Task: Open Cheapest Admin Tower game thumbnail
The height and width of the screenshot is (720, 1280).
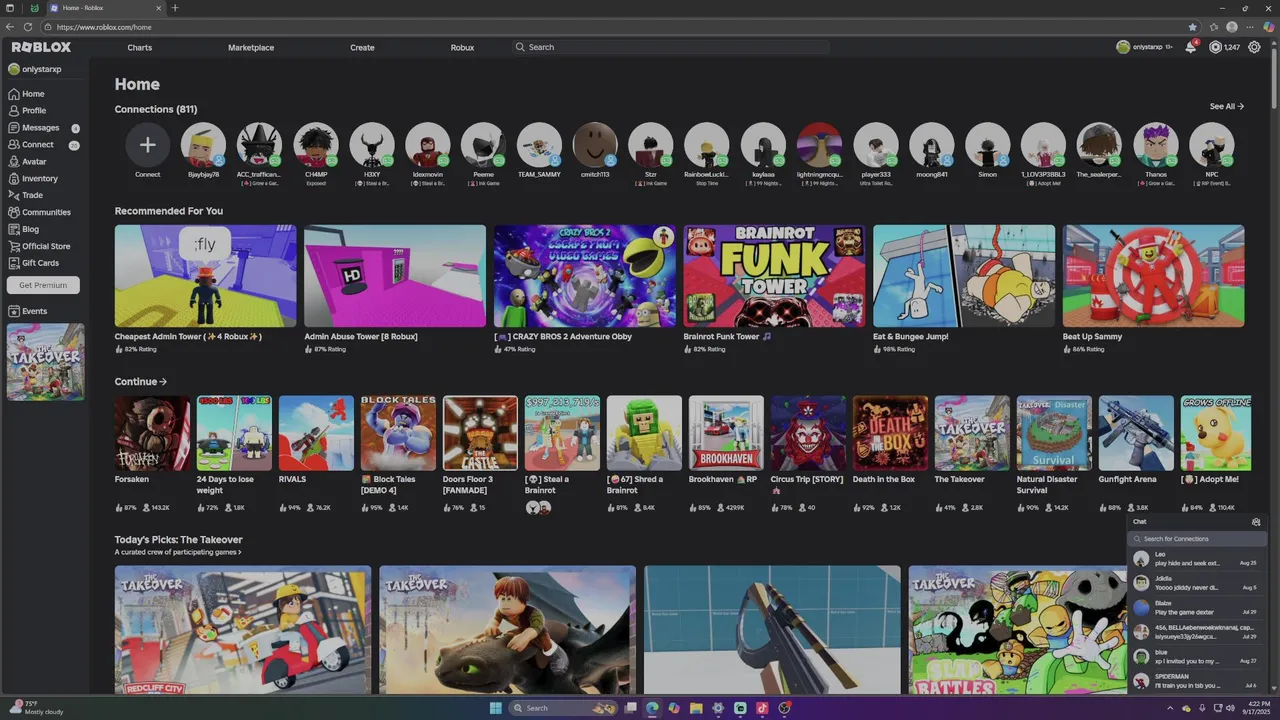Action: pyautogui.click(x=205, y=276)
